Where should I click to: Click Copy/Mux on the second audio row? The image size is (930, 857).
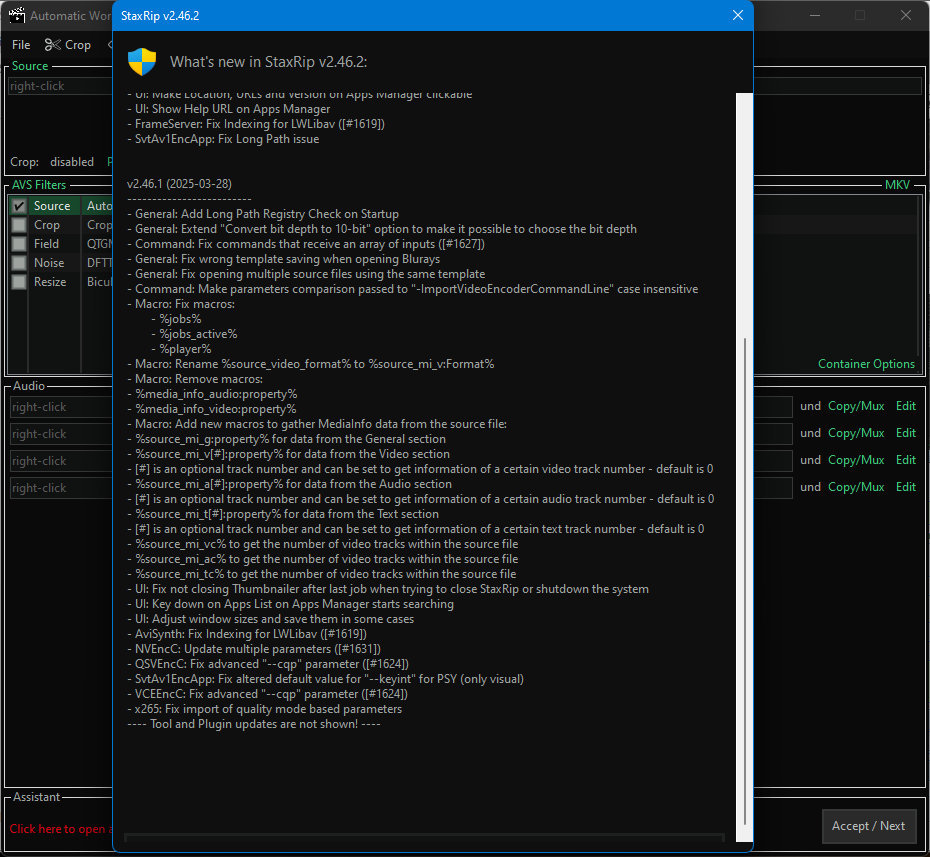(x=856, y=433)
